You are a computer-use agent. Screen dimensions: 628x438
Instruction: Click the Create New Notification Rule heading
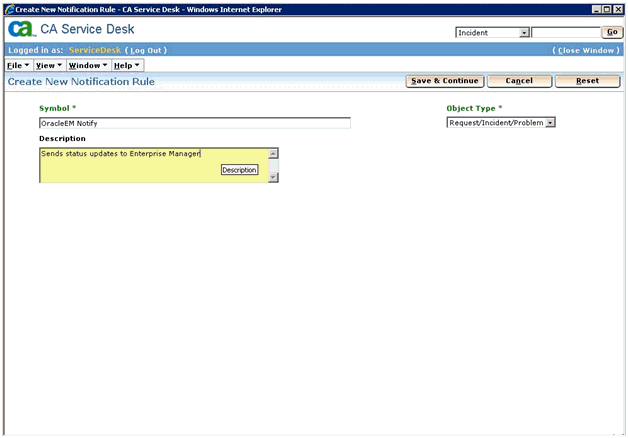81,82
